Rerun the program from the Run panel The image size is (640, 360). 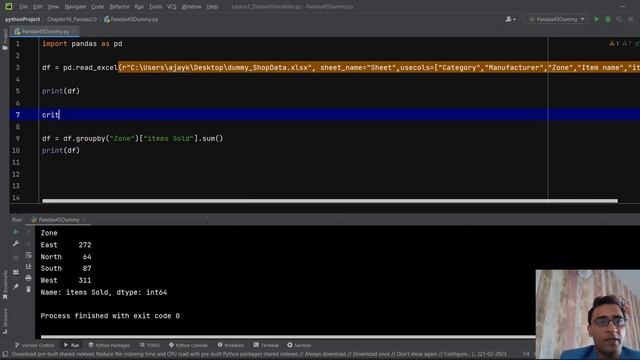click(x=16, y=232)
